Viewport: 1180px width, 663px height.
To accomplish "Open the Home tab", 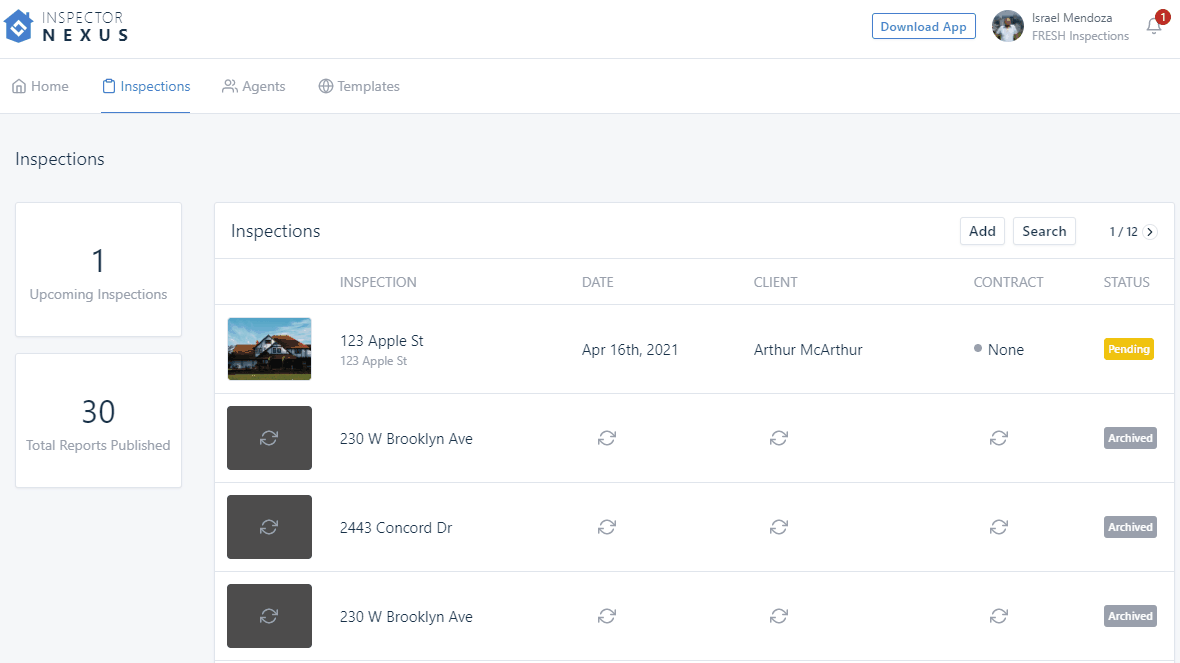I will [x=41, y=87].
